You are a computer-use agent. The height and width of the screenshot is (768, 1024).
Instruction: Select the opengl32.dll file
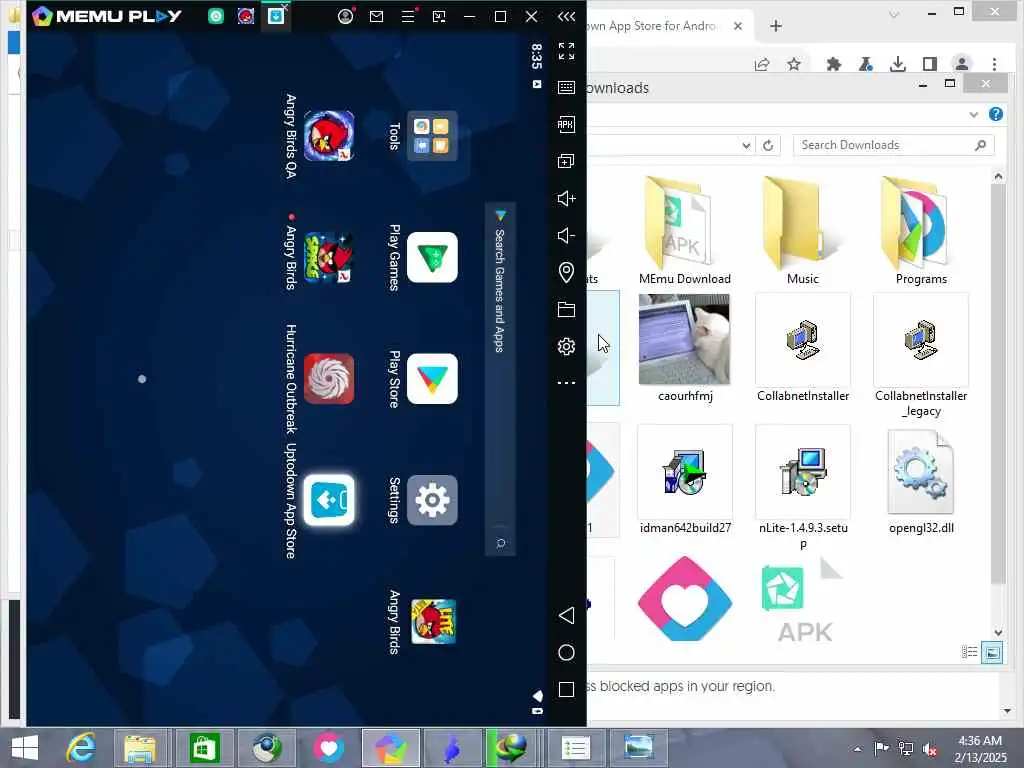(x=921, y=480)
